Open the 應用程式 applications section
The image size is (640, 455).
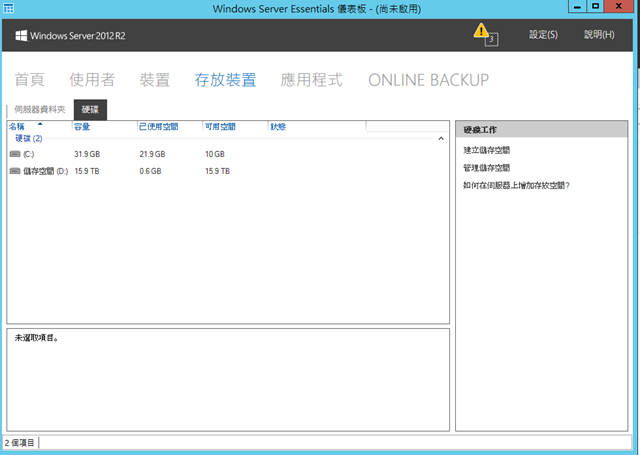click(311, 80)
